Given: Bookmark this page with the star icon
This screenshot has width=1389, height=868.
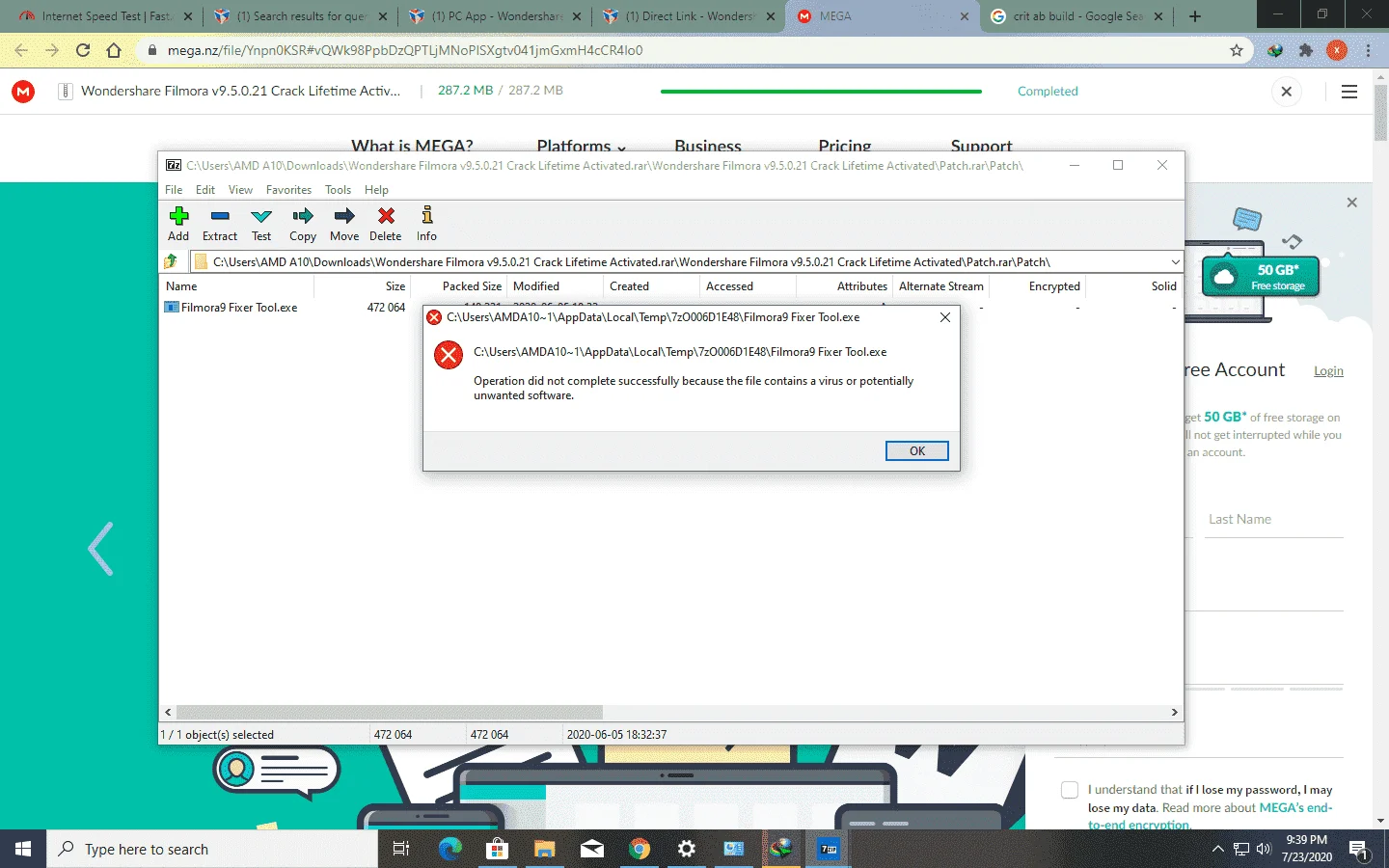Looking at the screenshot, I should point(1237,50).
